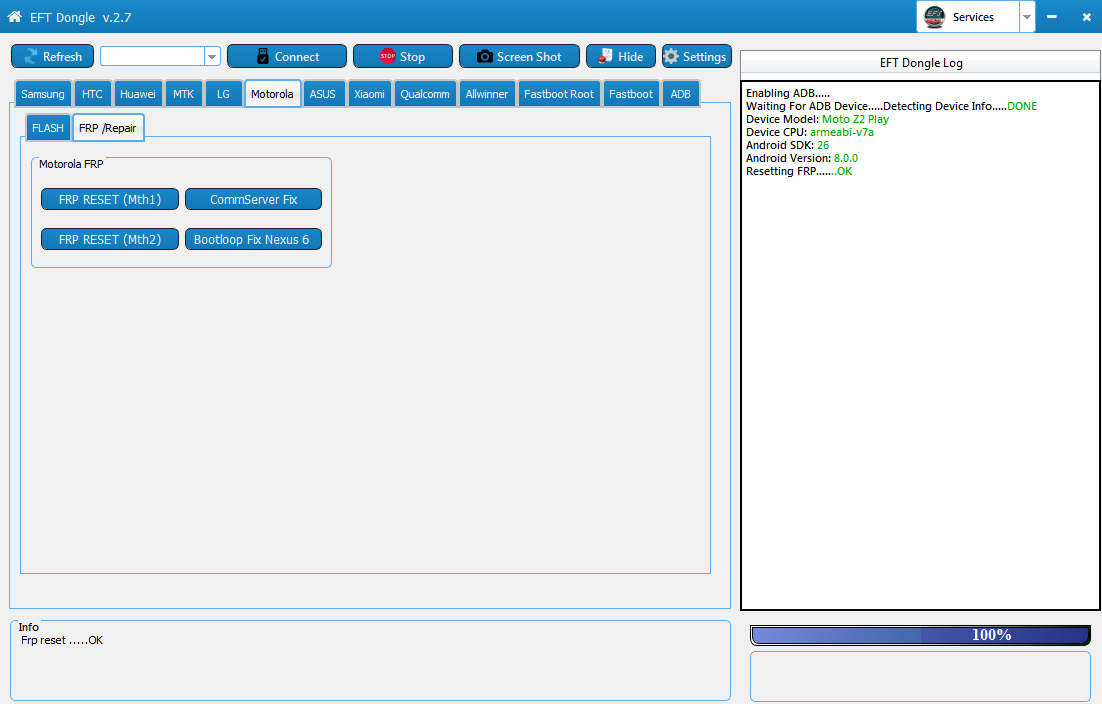
Task: Switch to the Xiaomi tab
Action: (x=369, y=93)
